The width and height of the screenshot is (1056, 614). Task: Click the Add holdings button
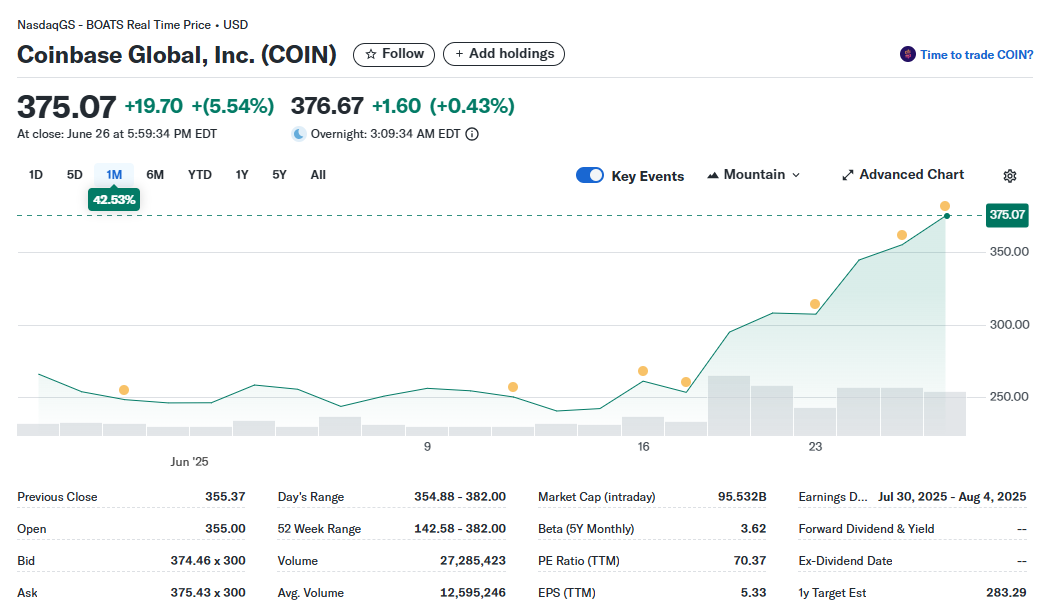click(504, 55)
